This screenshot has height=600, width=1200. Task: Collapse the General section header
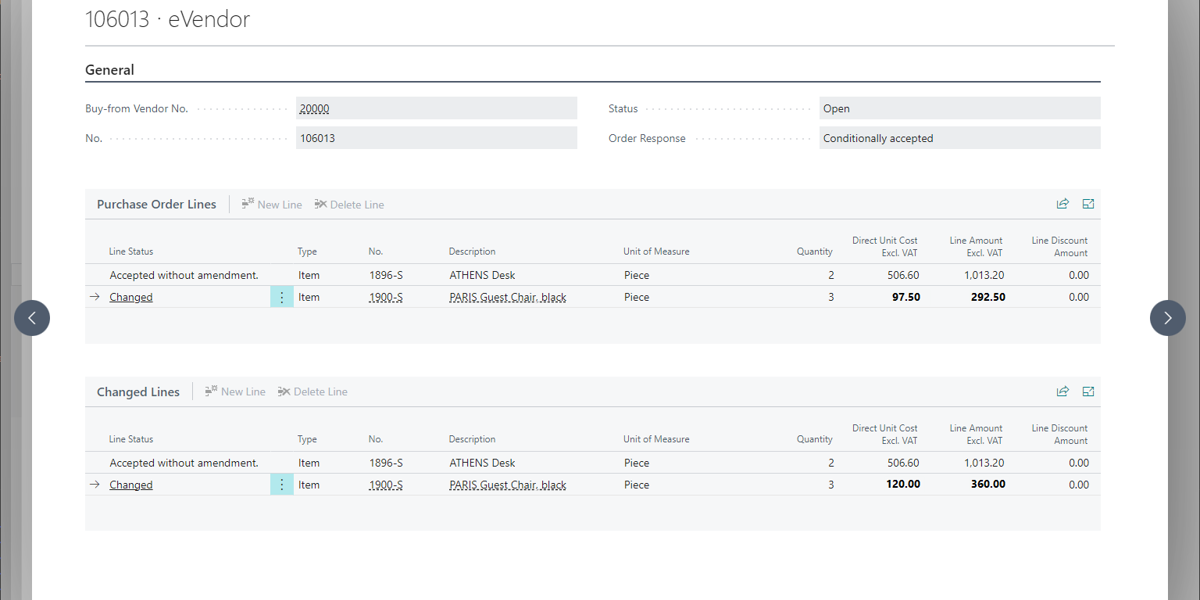click(x=110, y=70)
